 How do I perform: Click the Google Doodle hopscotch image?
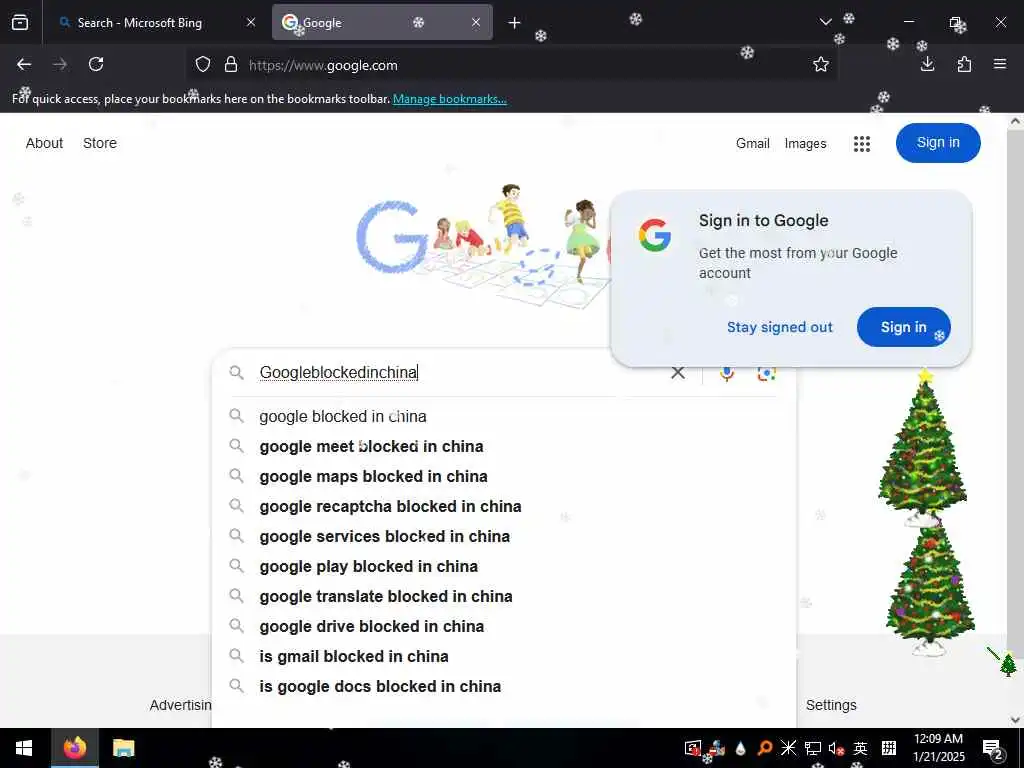pyautogui.click(x=483, y=248)
